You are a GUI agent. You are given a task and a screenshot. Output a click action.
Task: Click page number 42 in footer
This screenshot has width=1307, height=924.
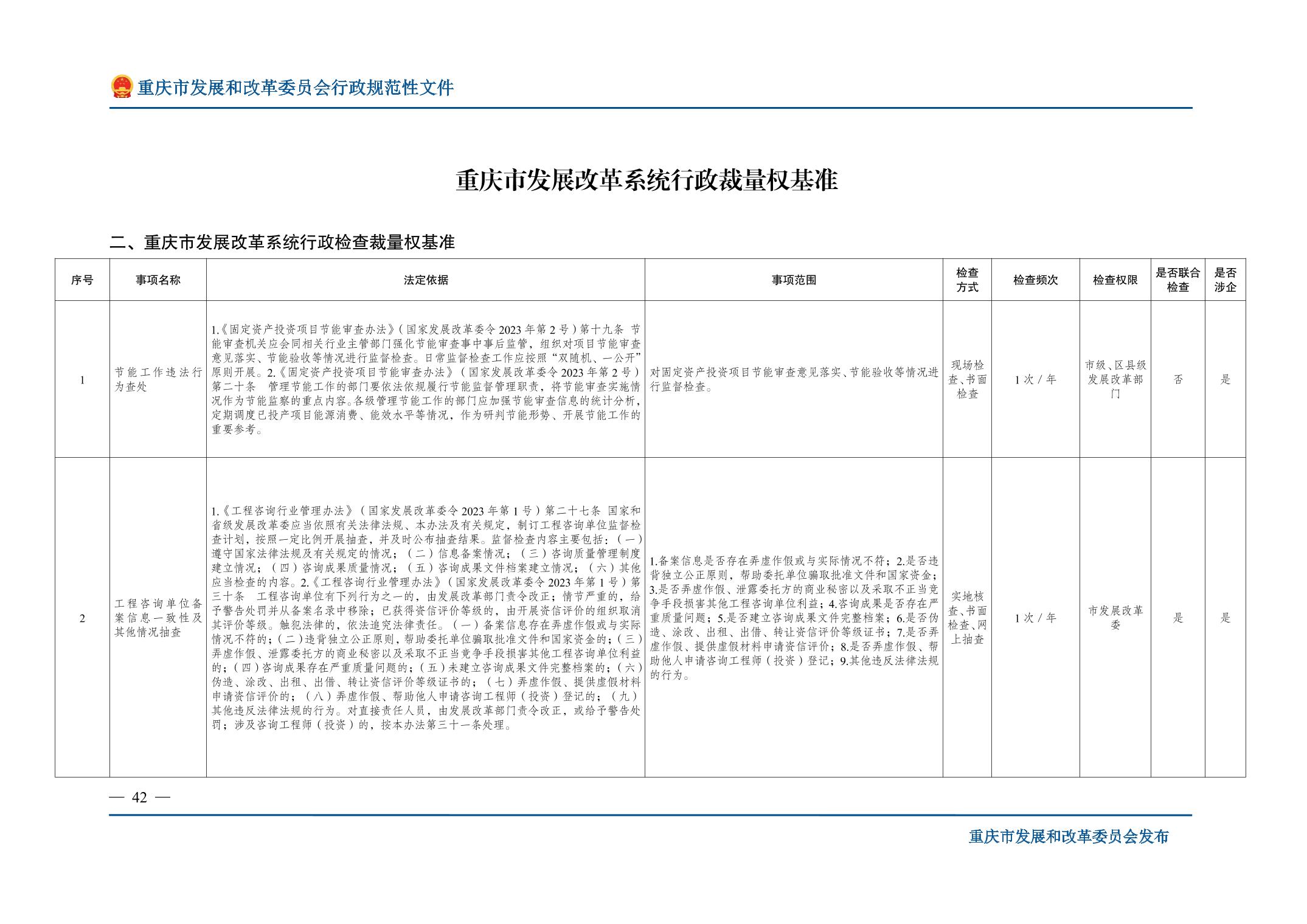point(139,798)
